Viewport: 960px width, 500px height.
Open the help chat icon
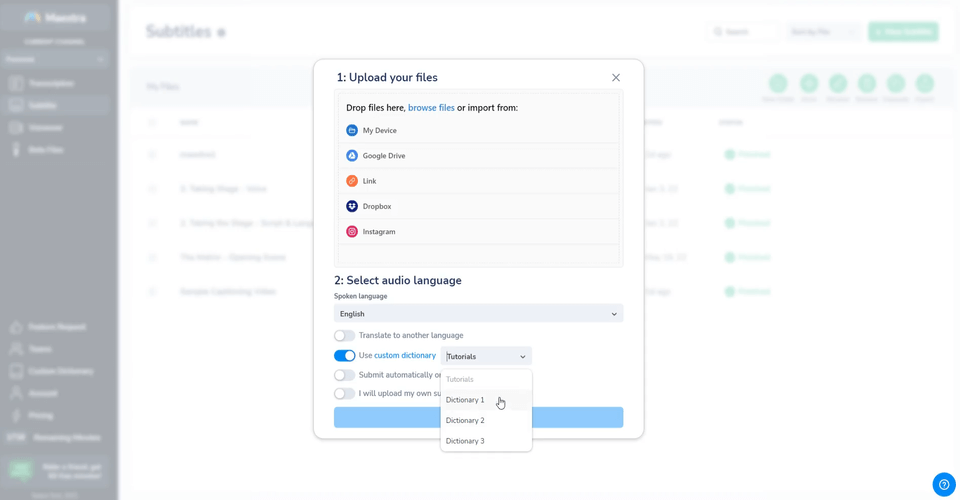[944, 484]
